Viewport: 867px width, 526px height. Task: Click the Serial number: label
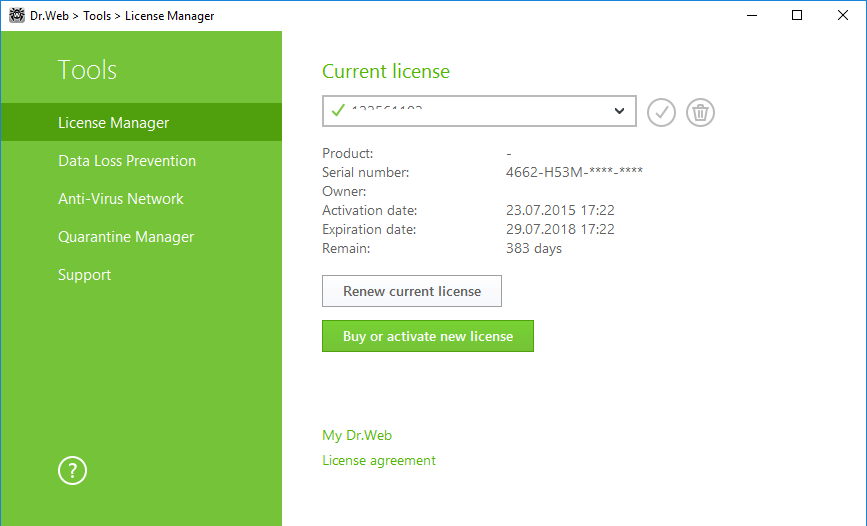pos(365,172)
